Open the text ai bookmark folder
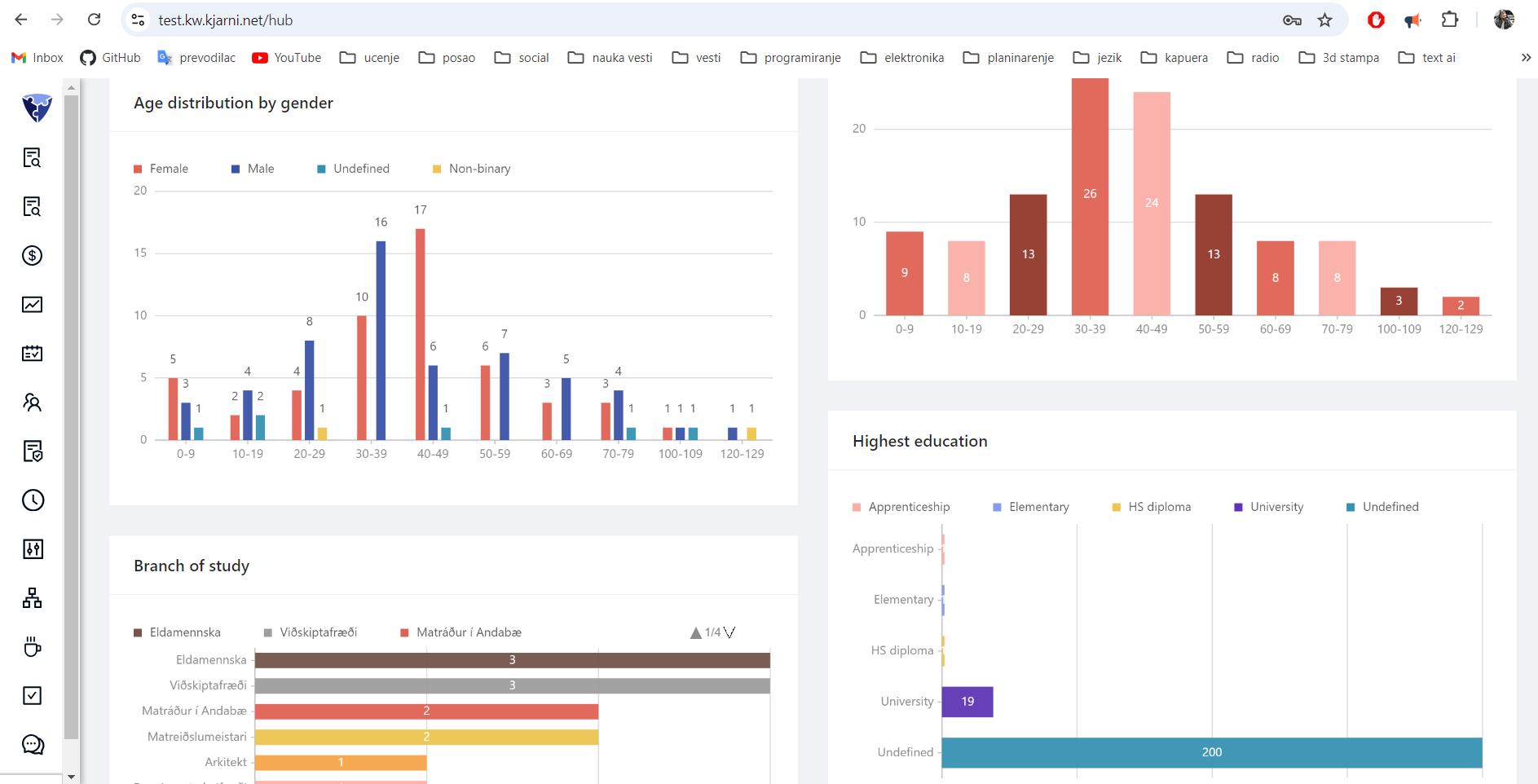 click(x=1427, y=57)
